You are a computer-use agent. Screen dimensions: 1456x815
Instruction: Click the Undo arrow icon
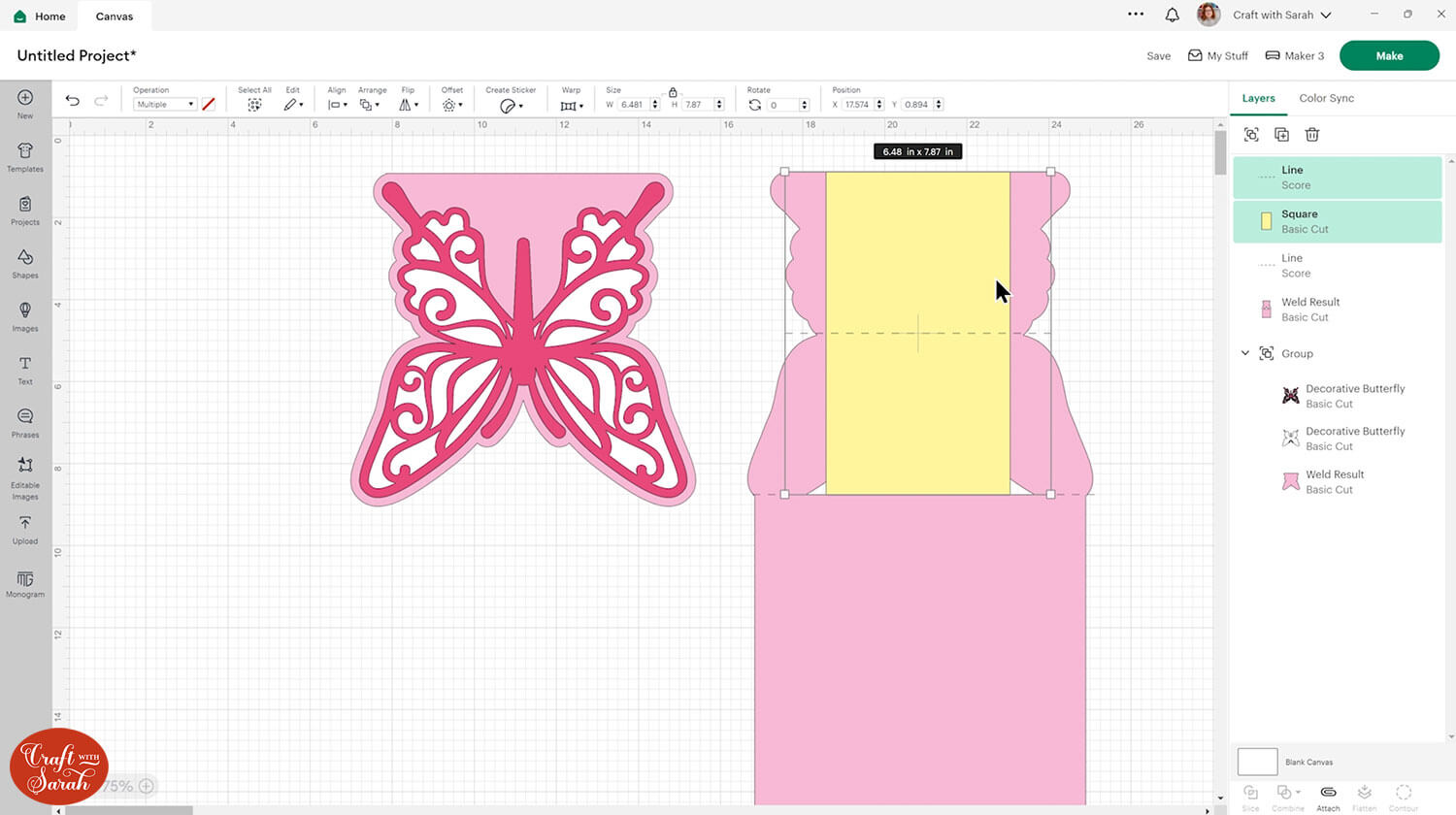coord(73,101)
